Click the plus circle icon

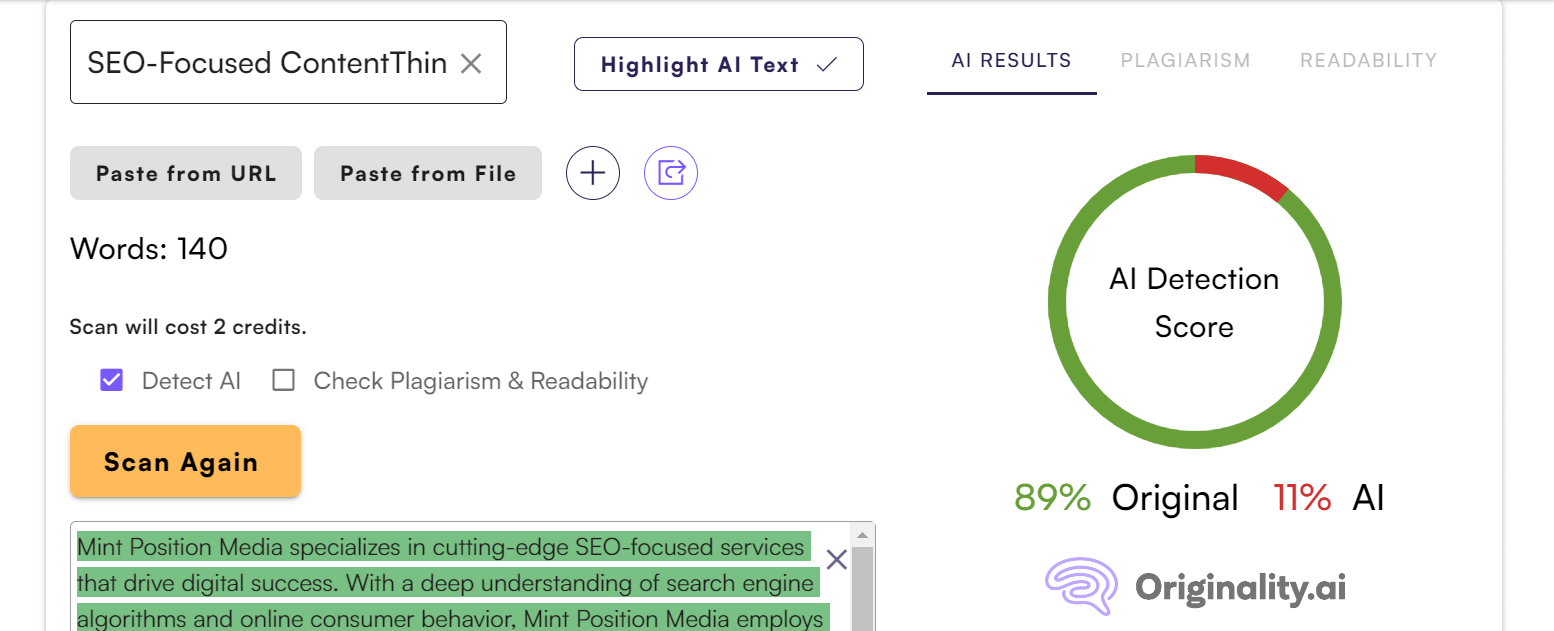coord(593,173)
